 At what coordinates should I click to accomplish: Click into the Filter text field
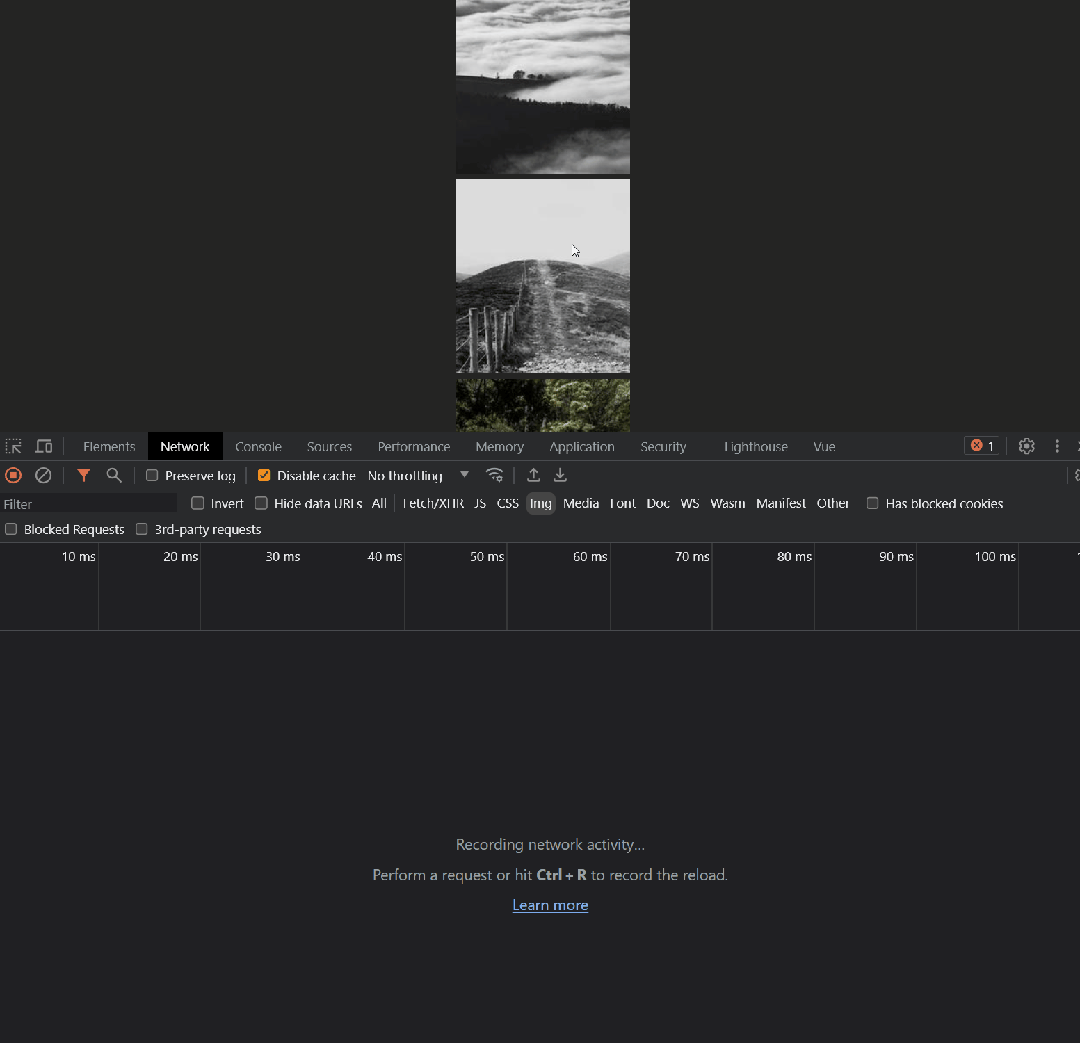(88, 503)
